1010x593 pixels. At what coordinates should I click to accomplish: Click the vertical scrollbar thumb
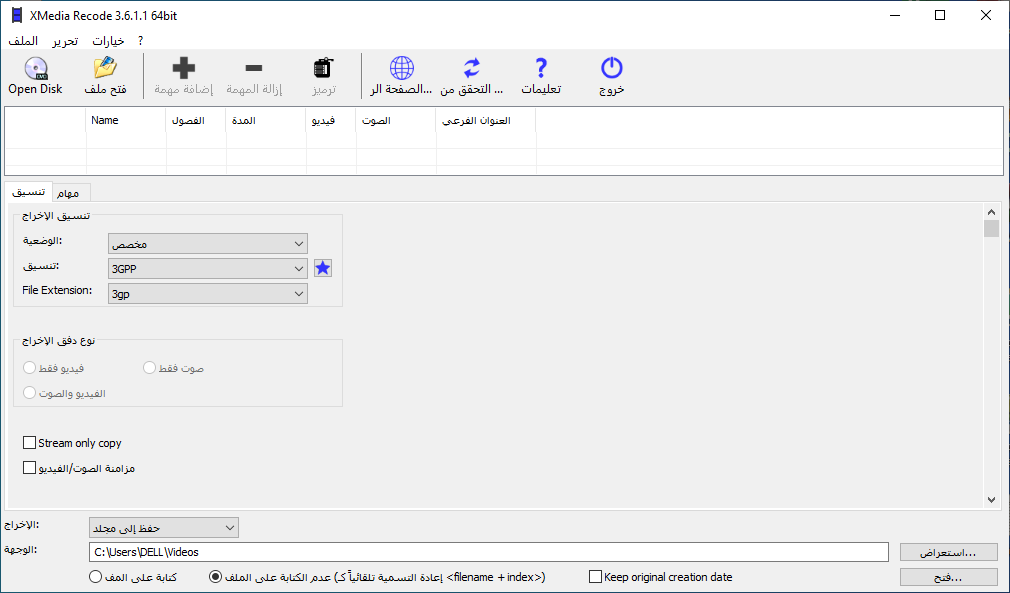pos(991,229)
